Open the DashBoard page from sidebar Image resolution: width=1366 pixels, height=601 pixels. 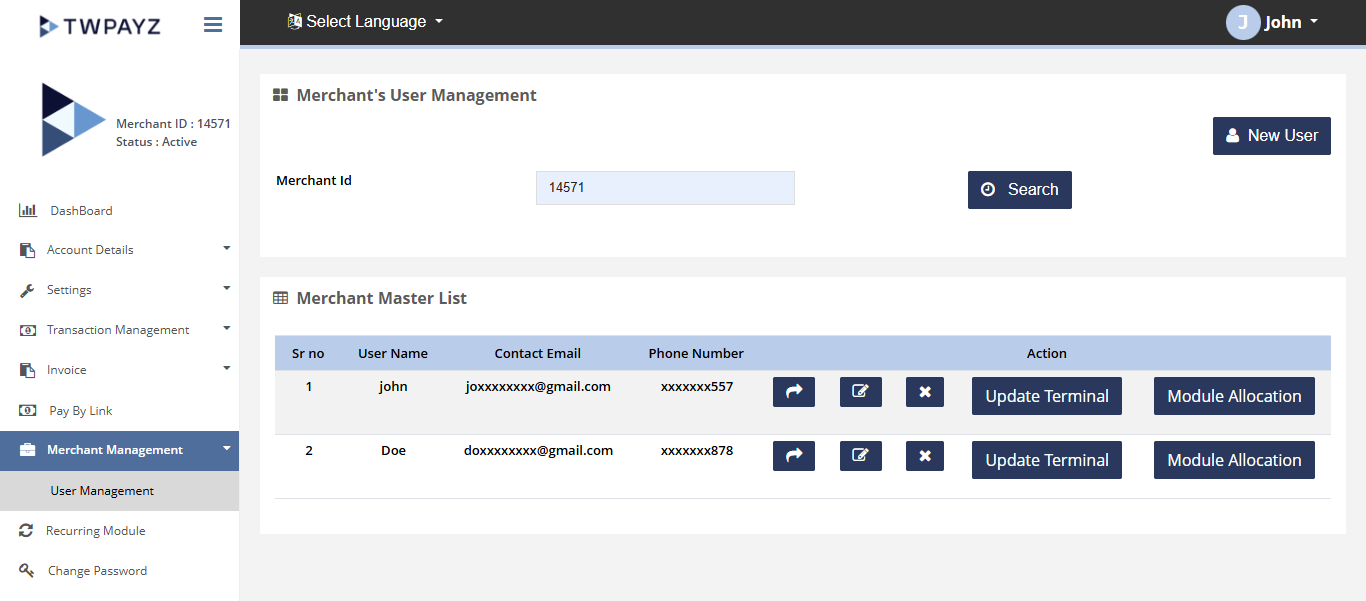pos(81,211)
